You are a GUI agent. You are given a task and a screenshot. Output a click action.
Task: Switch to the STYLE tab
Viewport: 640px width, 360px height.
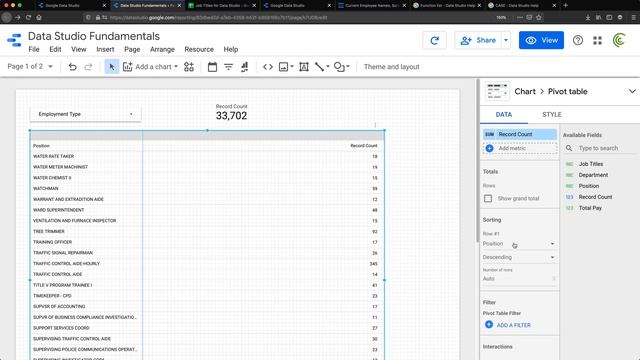pos(551,115)
